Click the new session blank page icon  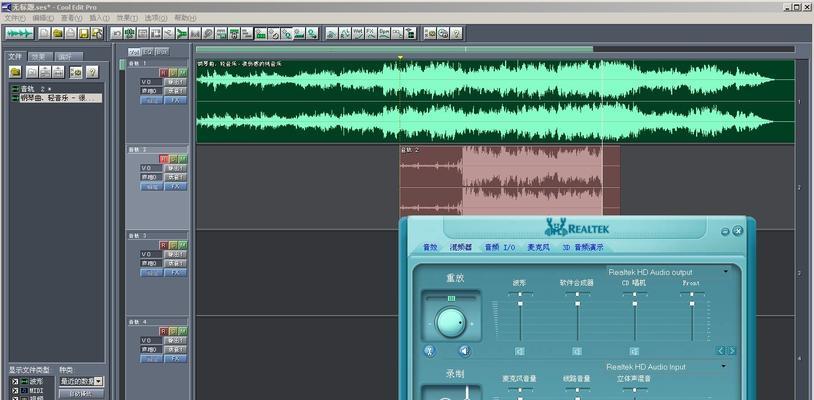(x=45, y=33)
